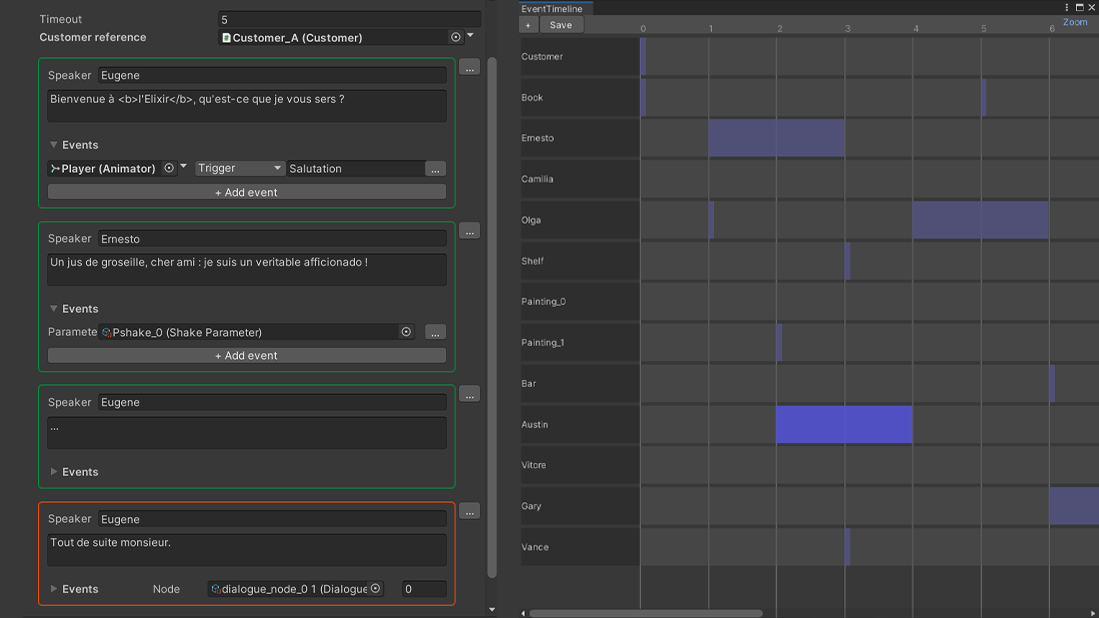
Task: Open options menu for orange Eugene node
Action: (470, 511)
